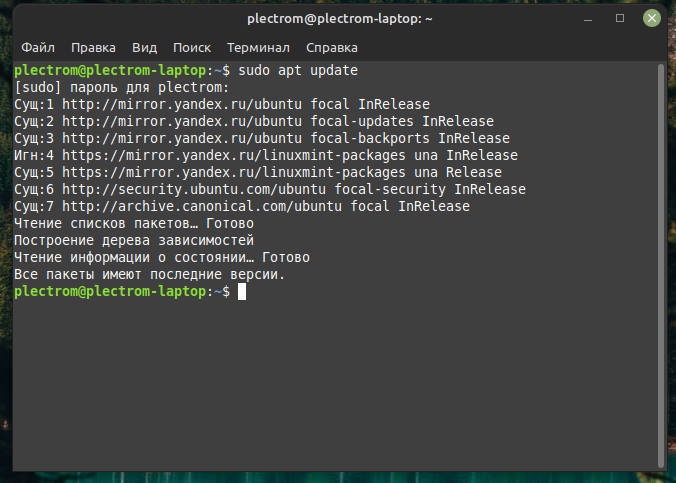Viewport: 676px width, 483px height.
Task: Click the Сущ:5 linuxmint-packages una Release line
Action: pos(258,172)
